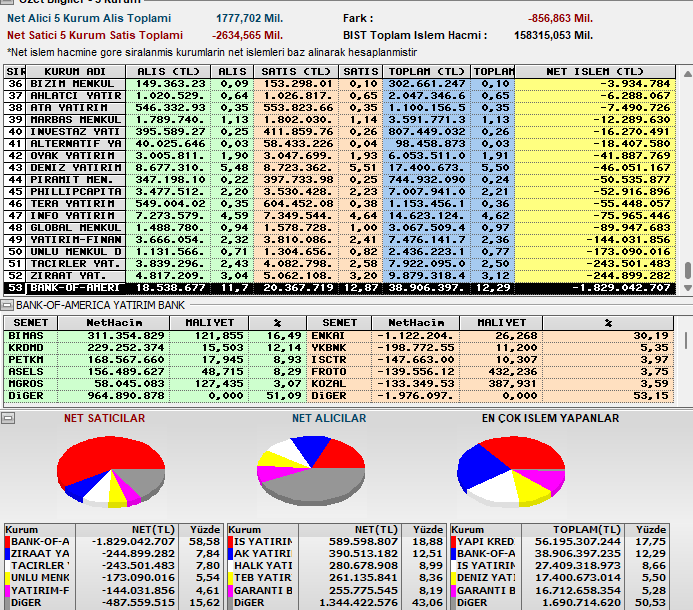Select row 44 PIRAMIT MEN.
693x610 pixels.
point(339,179)
